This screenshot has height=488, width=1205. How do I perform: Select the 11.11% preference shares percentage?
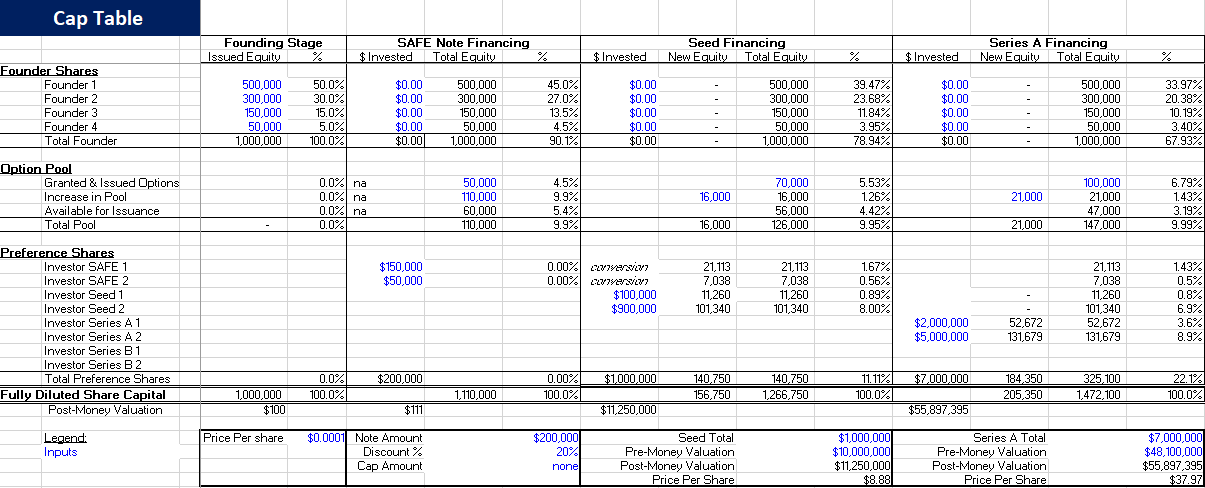(874, 379)
